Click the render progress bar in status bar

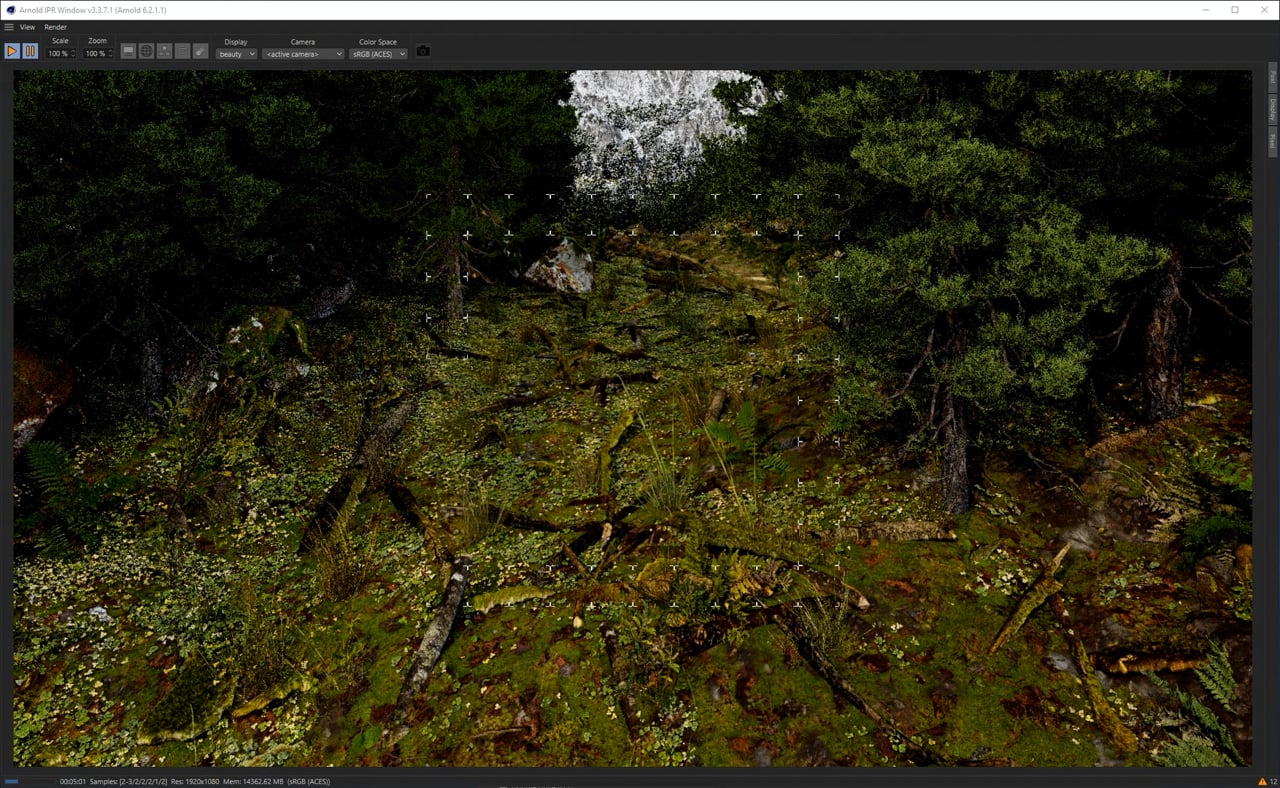[29, 781]
